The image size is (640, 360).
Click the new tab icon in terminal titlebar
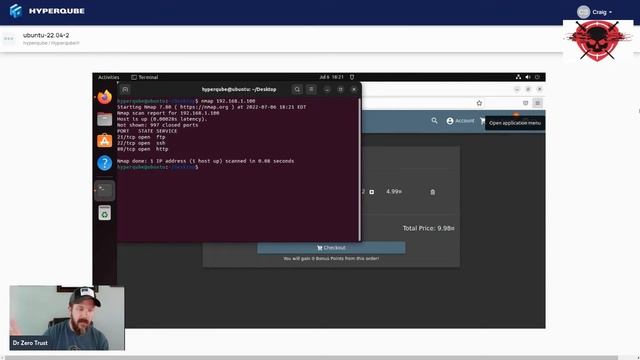tap(125, 89)
